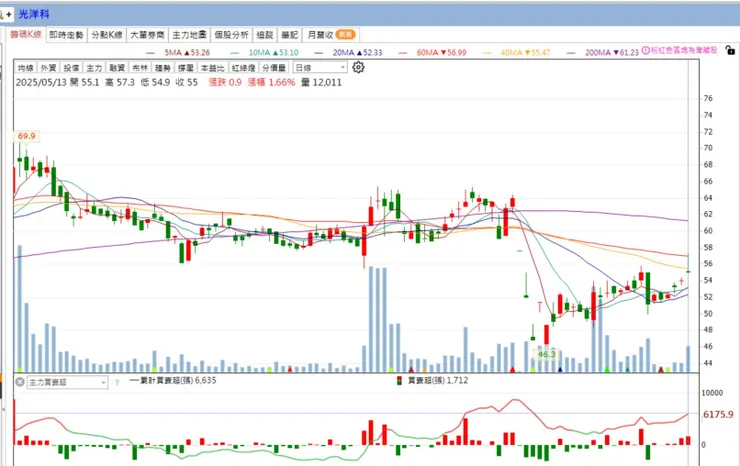The height and width of the screenshot is (466, 740).
Task: Toggle the 融資 overlay button
Action: (x=117, y=68)
